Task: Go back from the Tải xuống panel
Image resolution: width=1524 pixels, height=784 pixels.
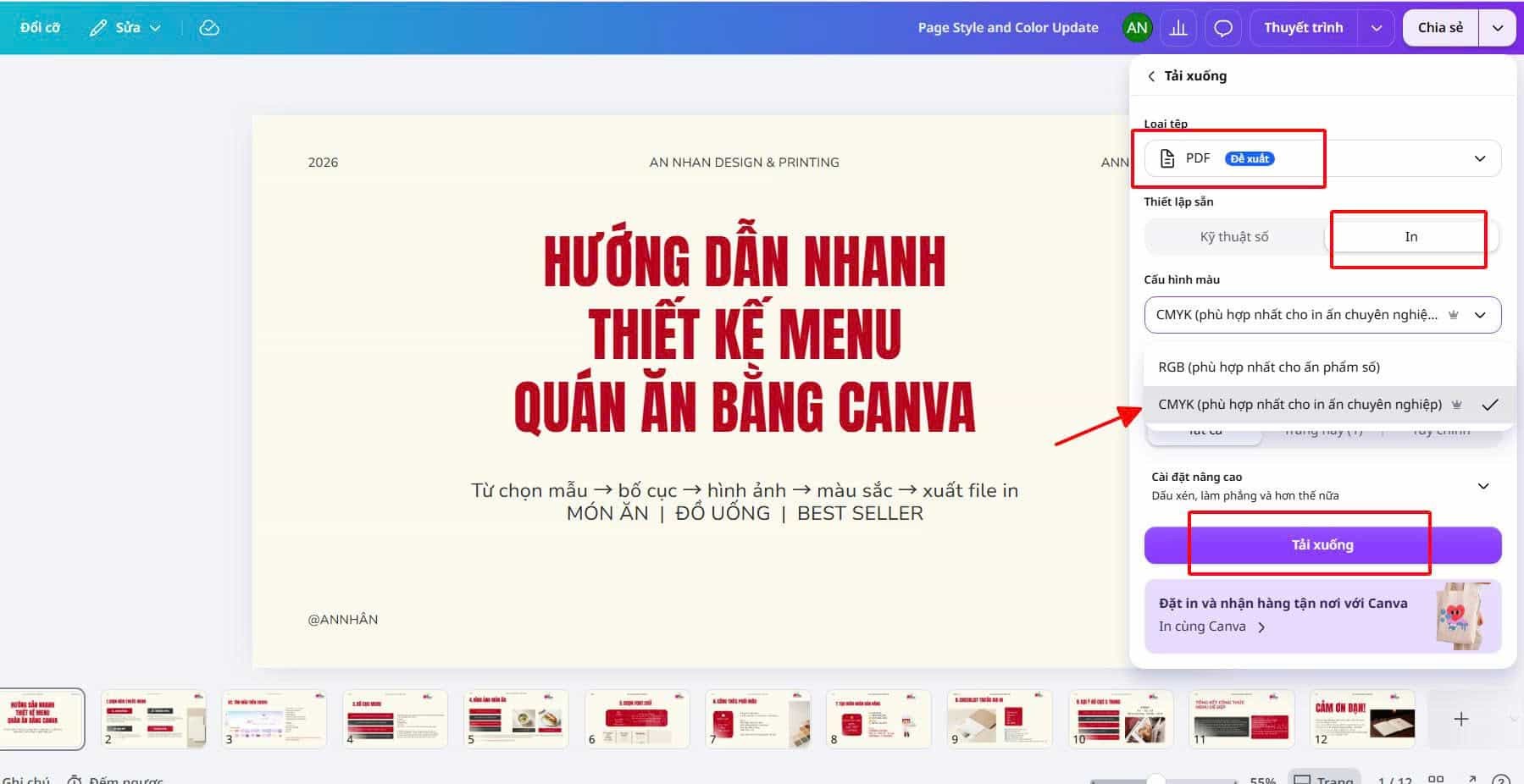Action: [x=1151, y=76]
